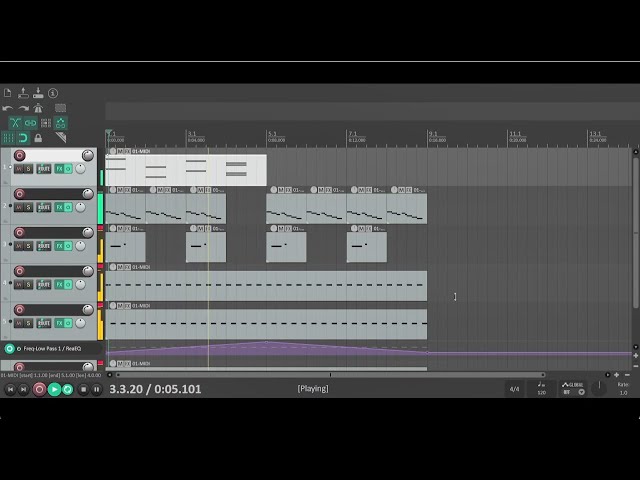Bypass FX on track 5
Image resolution: width=640 pixels, height=480 pixels.
point(68,323)
